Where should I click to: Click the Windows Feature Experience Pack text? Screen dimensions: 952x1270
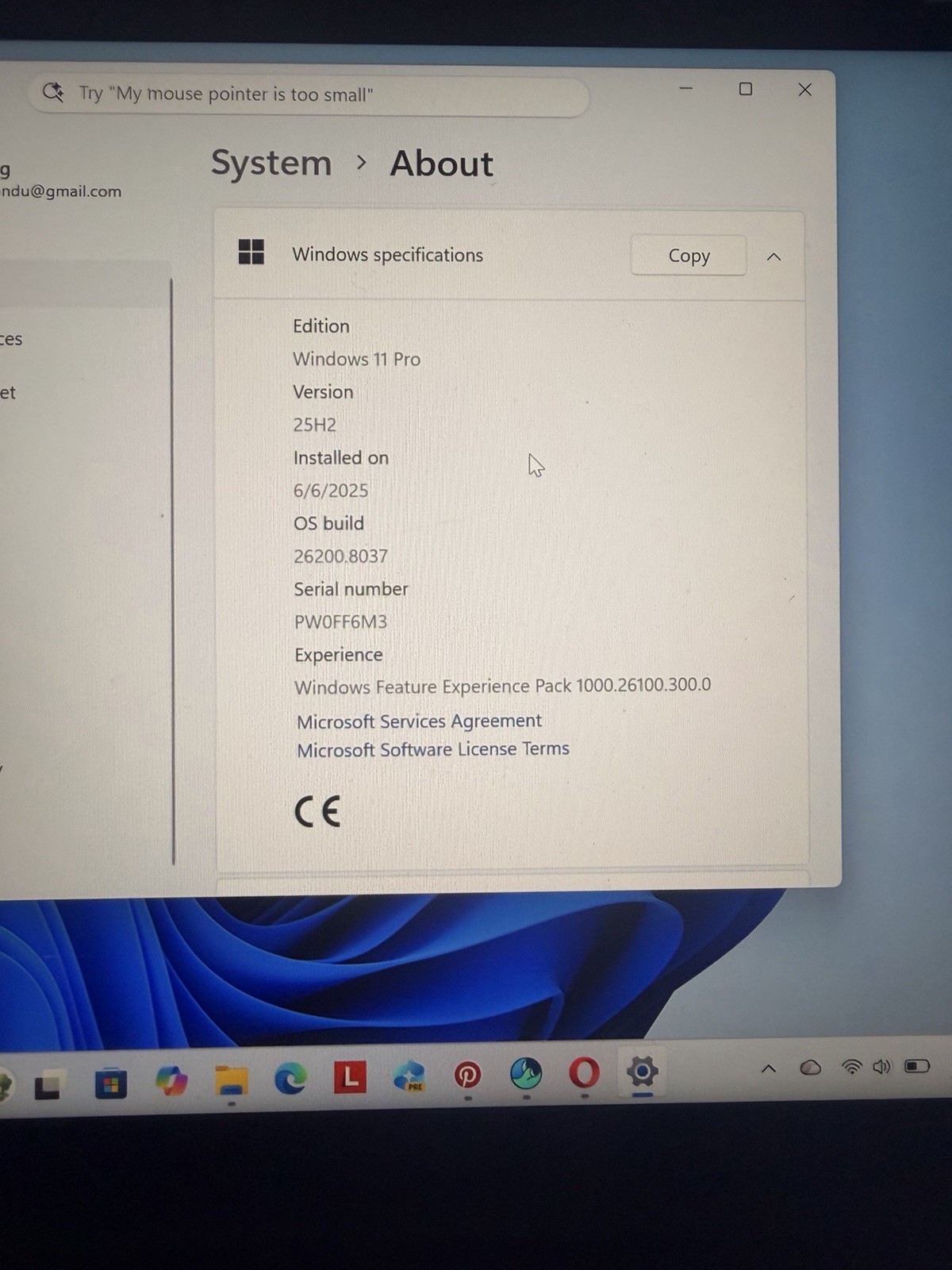(x=502, y=686)
